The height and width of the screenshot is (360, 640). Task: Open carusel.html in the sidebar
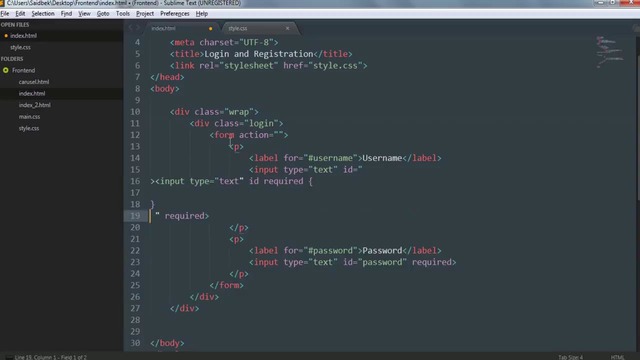(x=34, y=82)
